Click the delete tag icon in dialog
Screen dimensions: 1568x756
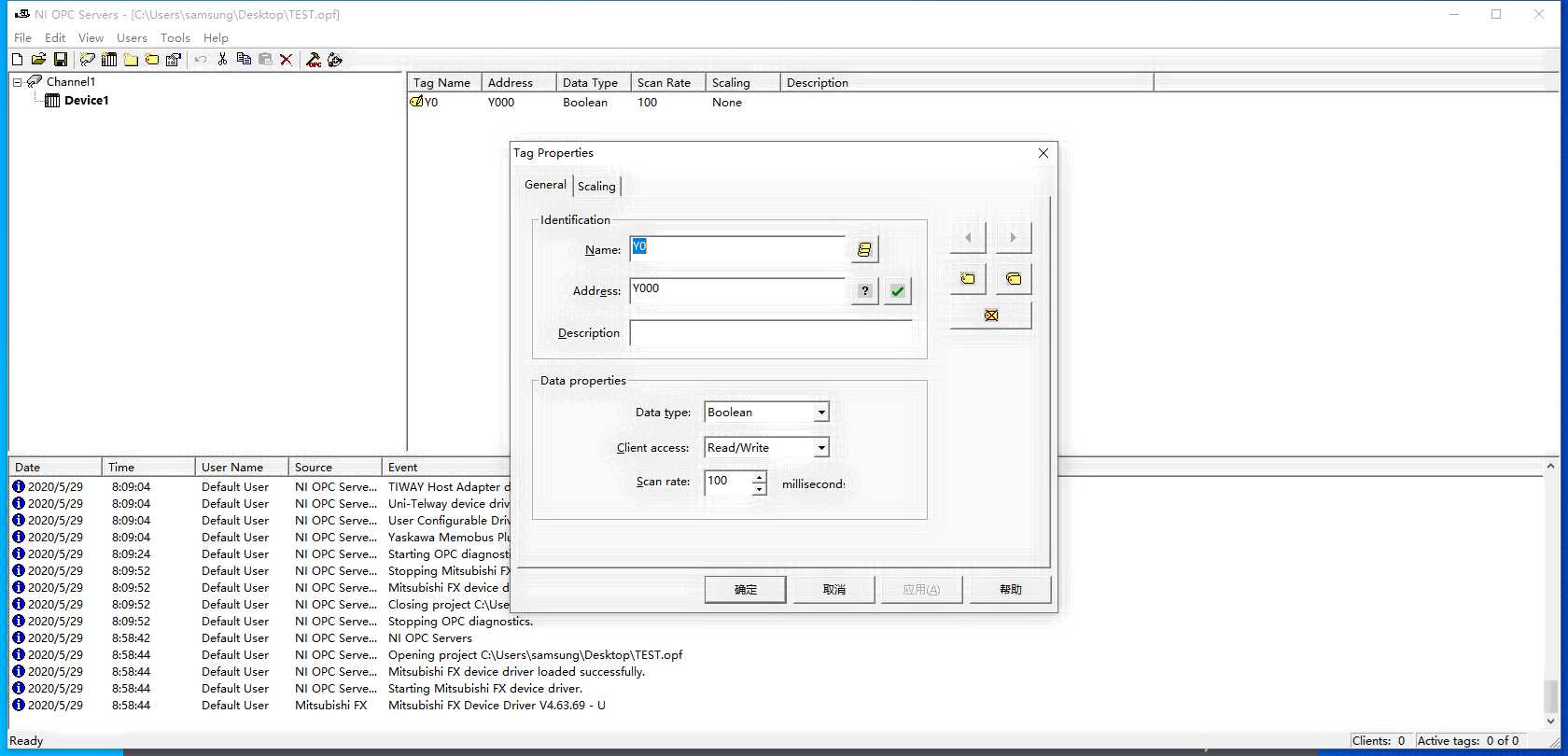(990, 315)
